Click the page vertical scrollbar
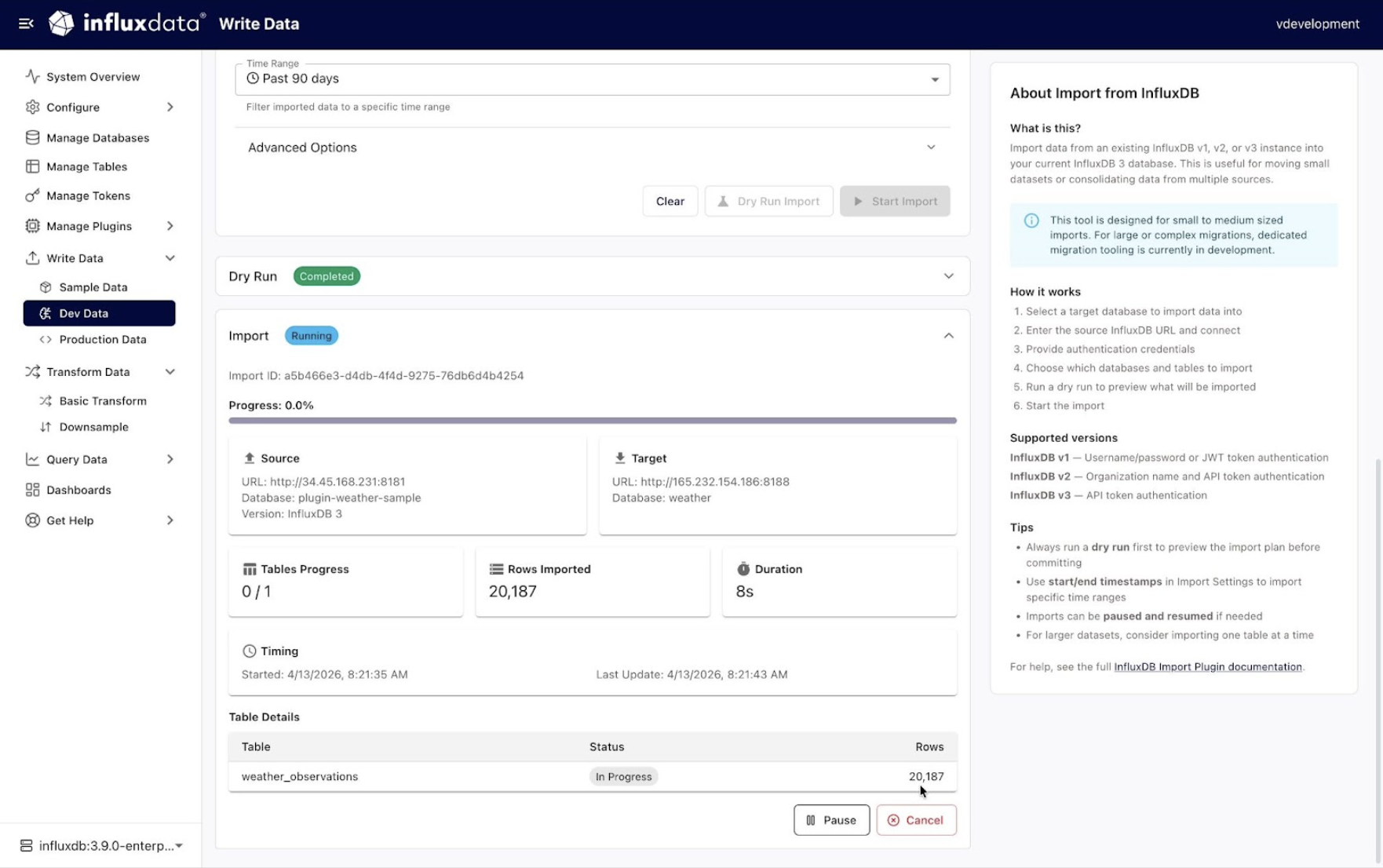 [x=1378, y=659]
